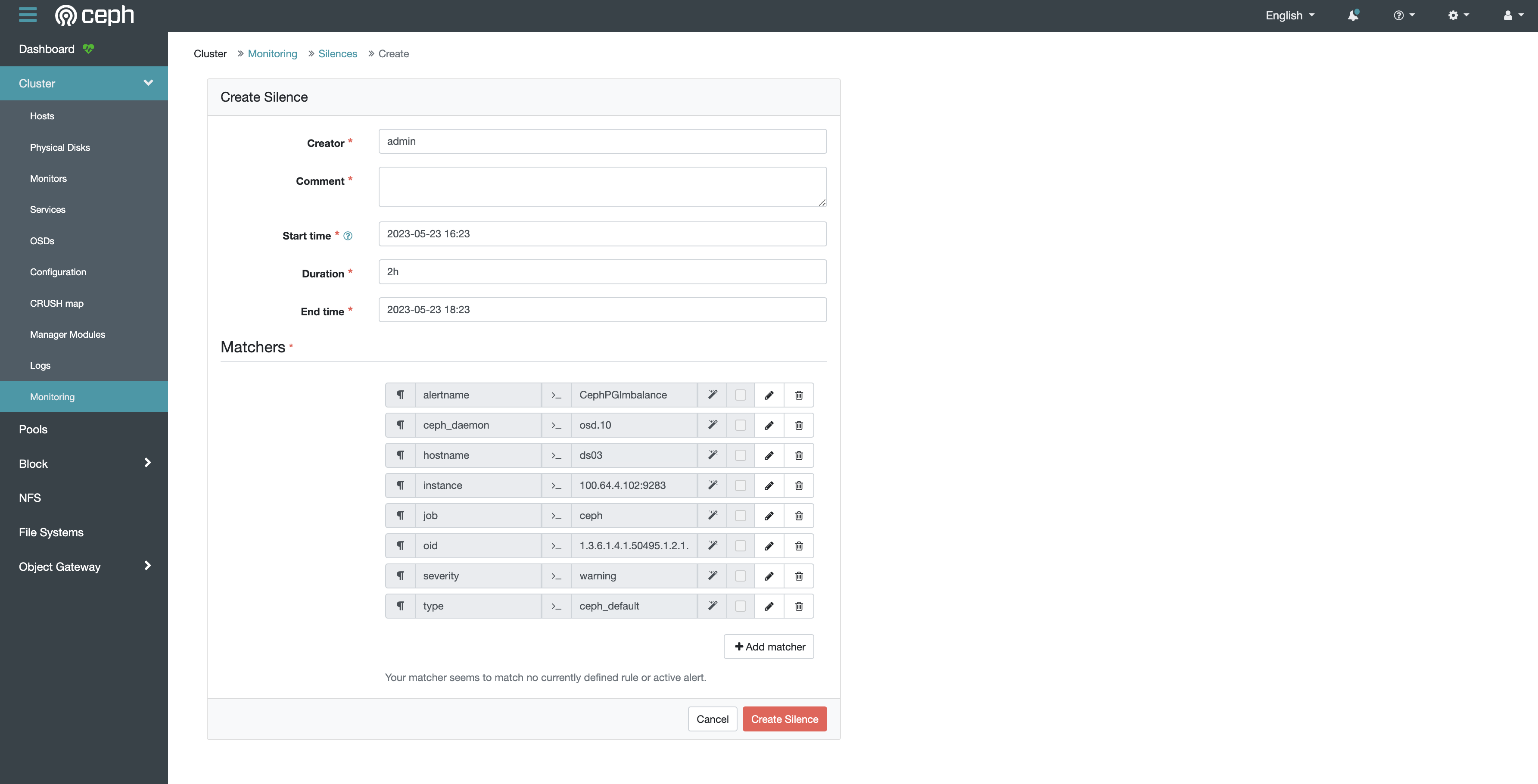Click the Ceph logo

click(x=94, y=15)
